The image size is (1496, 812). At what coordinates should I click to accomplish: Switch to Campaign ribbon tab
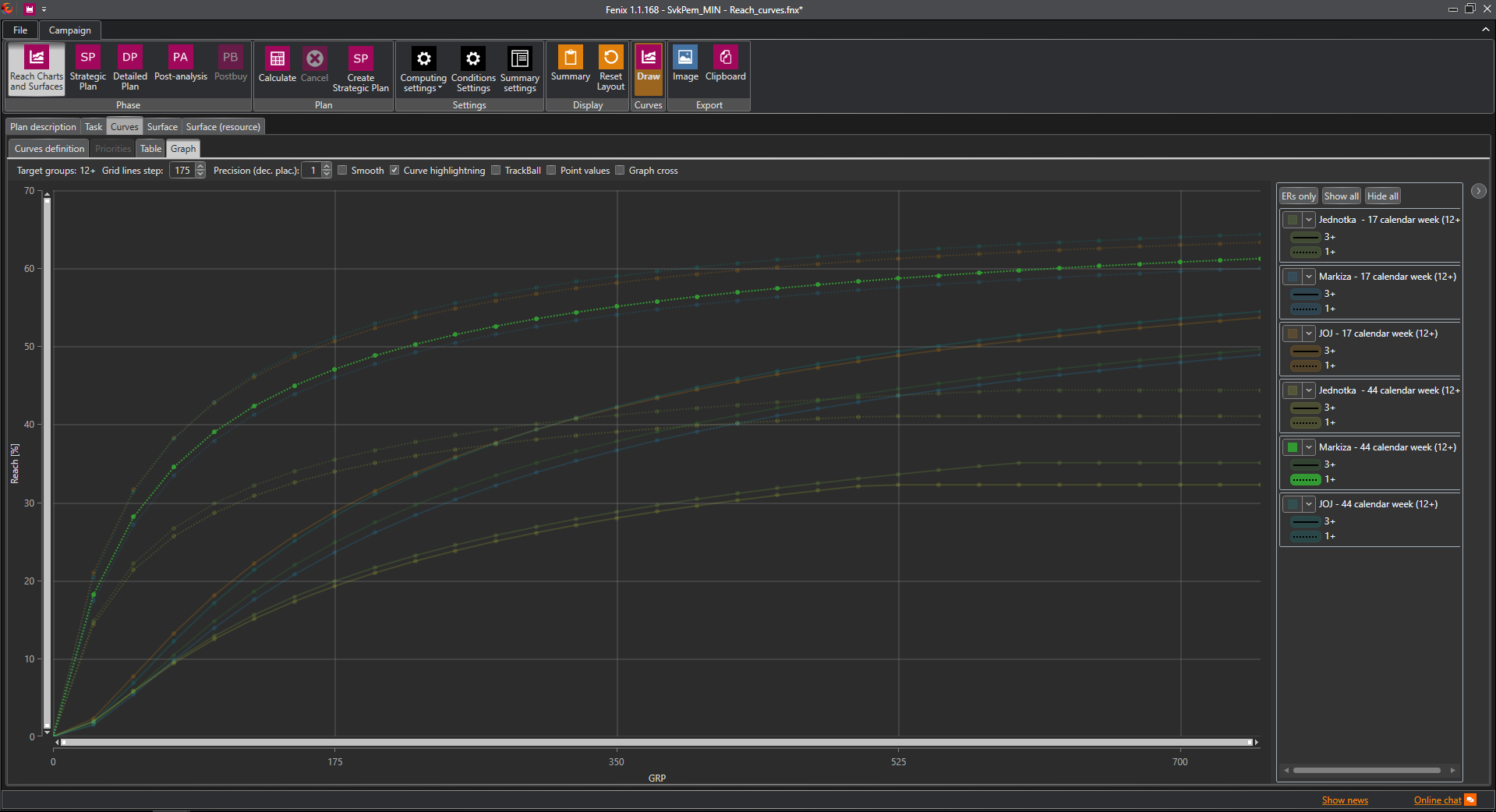coord(70,30)
